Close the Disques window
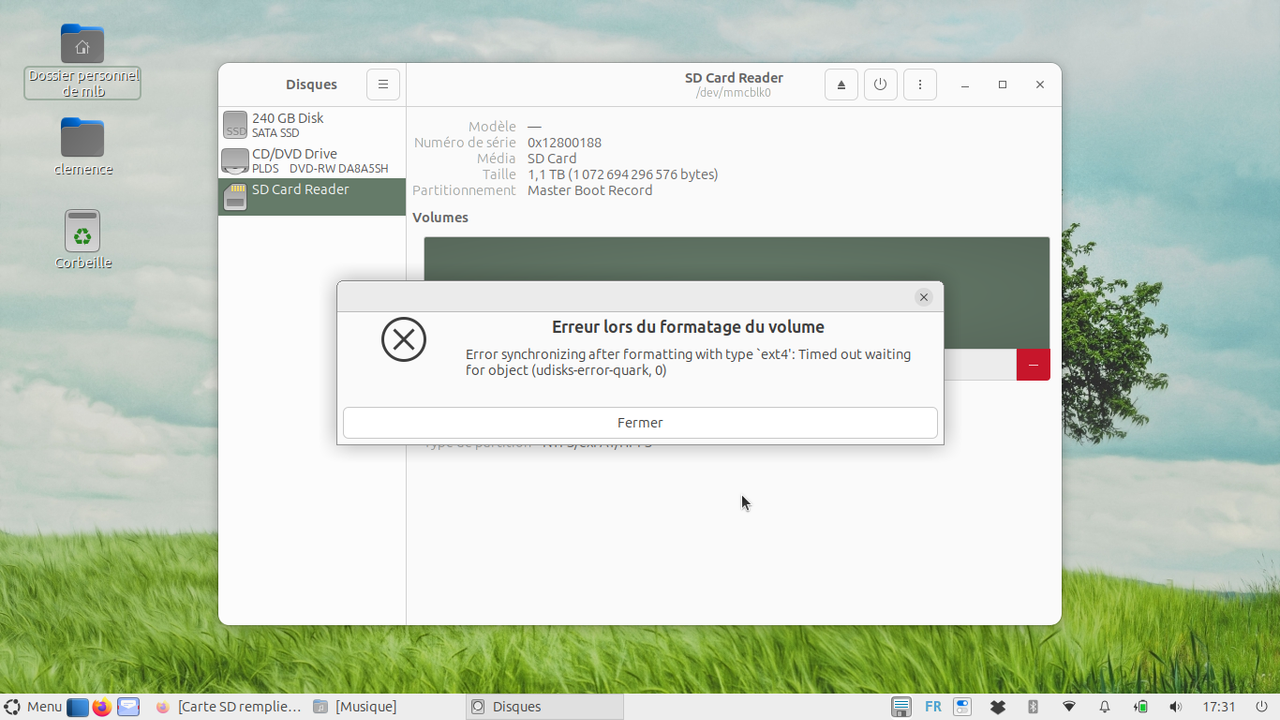Viewport: 1280px width, 720px height. click(1040, 85)
